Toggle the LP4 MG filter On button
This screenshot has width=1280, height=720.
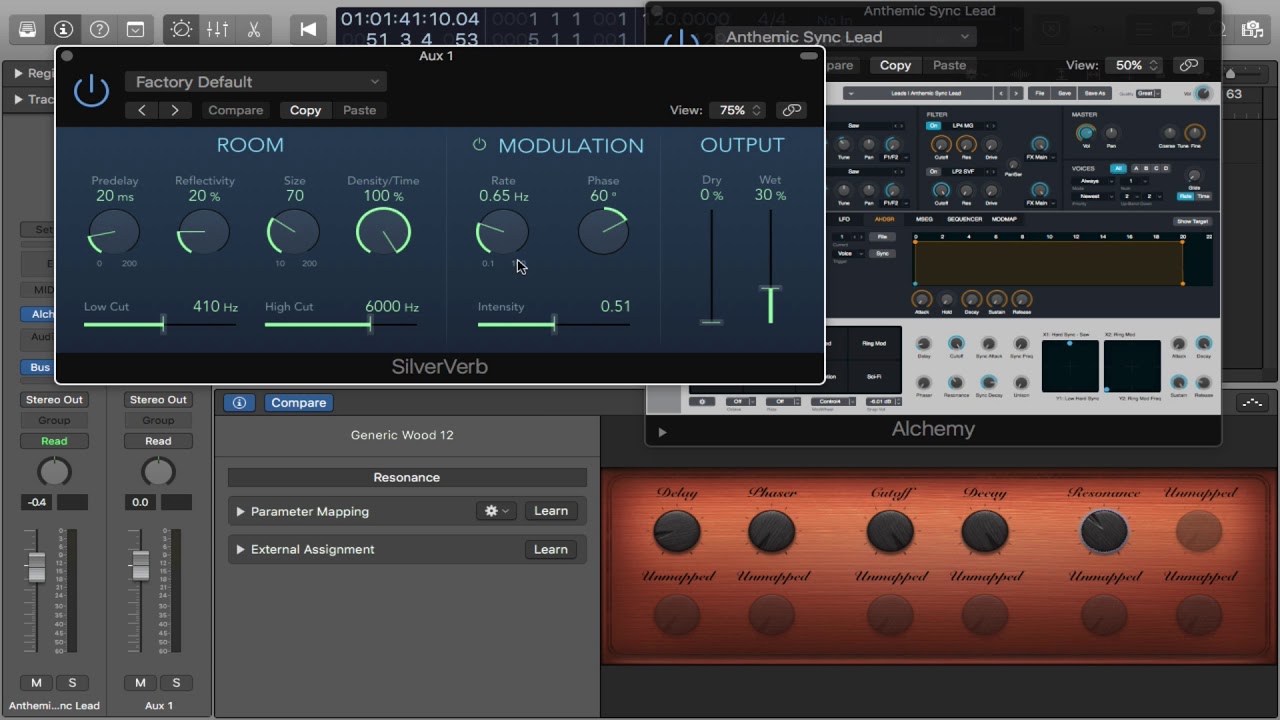[933, 126]
